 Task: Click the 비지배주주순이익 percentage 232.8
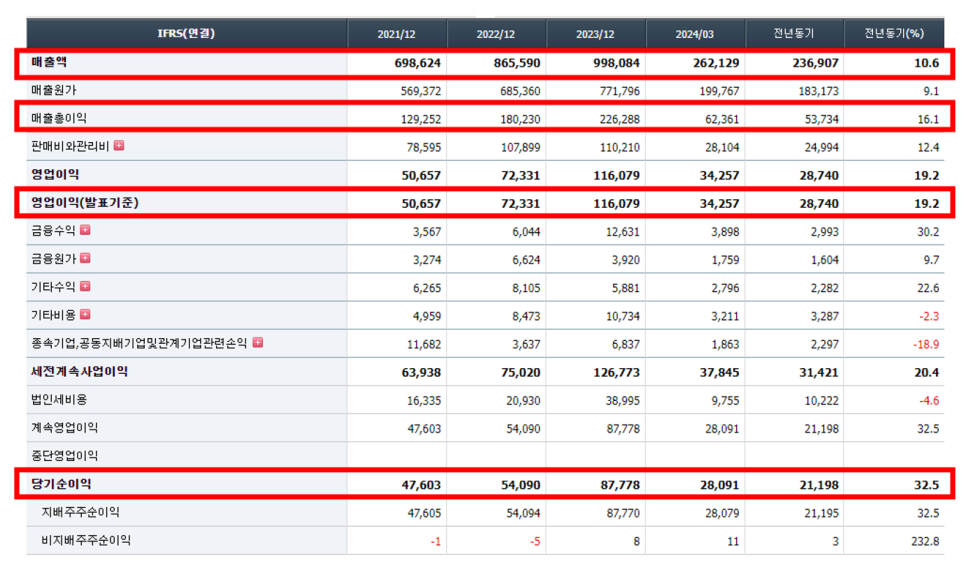pos(925,542)
